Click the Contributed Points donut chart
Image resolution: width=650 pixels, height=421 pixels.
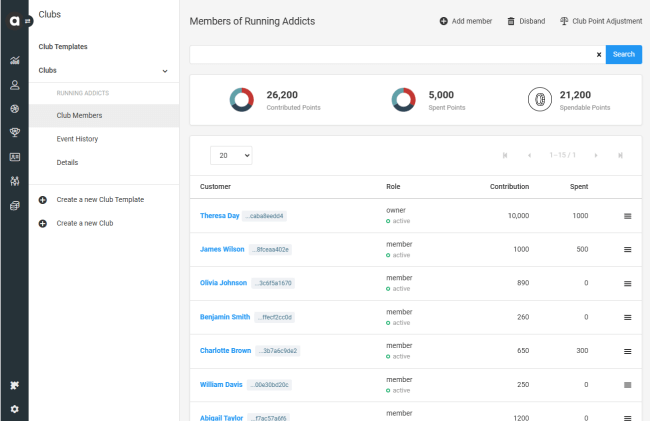click(x=243, y=99)
